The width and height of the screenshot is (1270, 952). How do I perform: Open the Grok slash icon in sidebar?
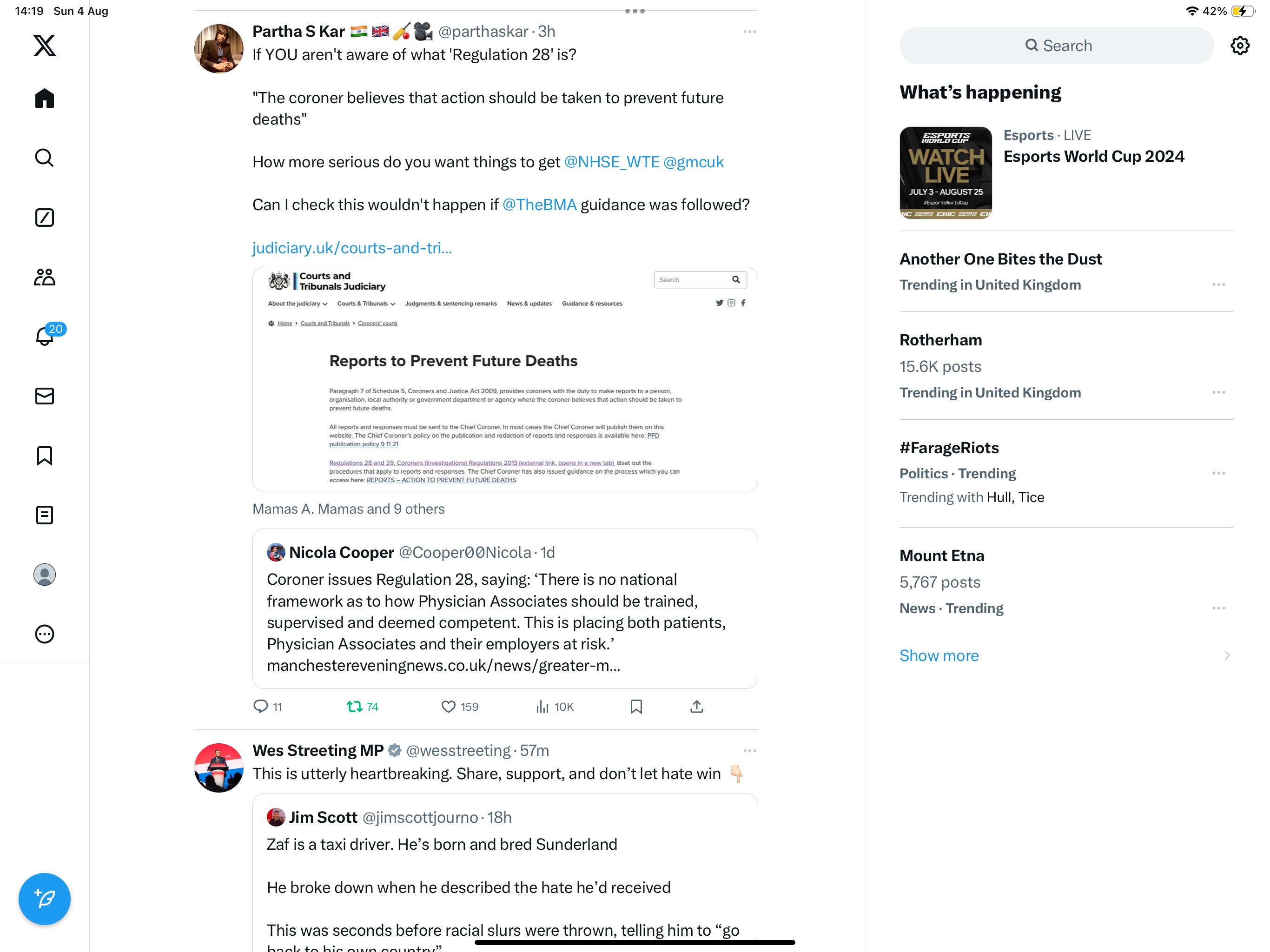[44, 218]
